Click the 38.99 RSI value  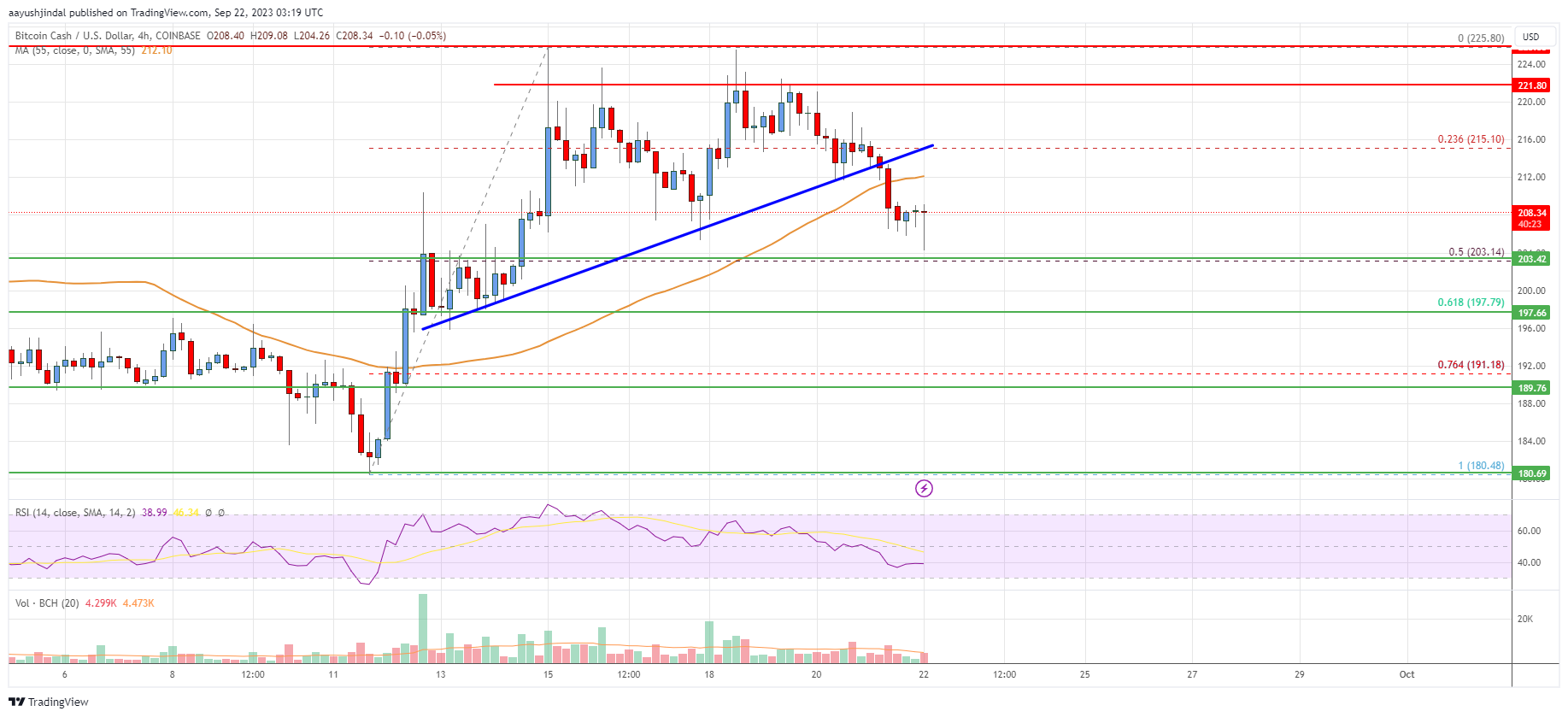tap(155, 513)
